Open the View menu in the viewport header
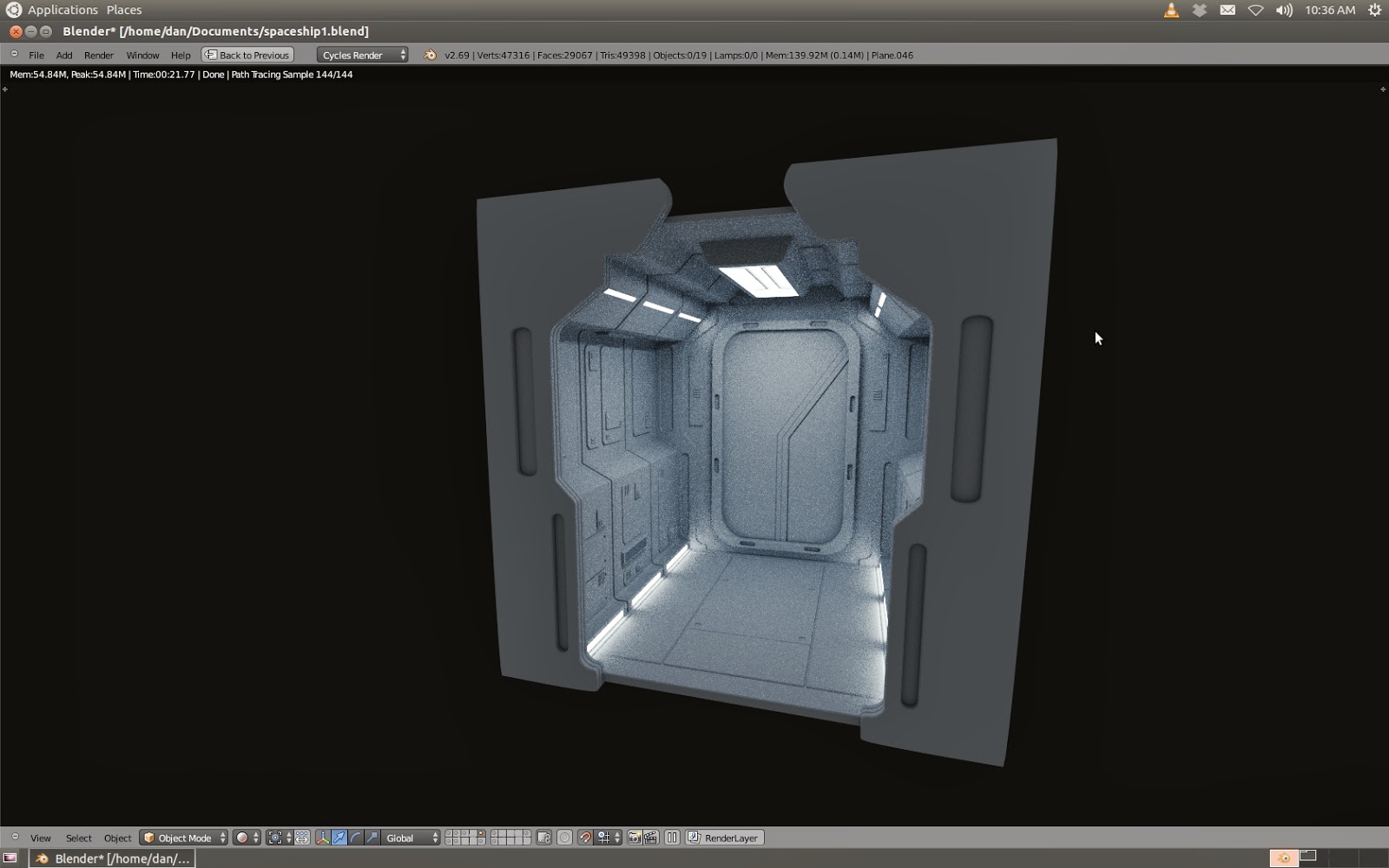This screenshot has width=1389, height=868. tap(40, 838)
